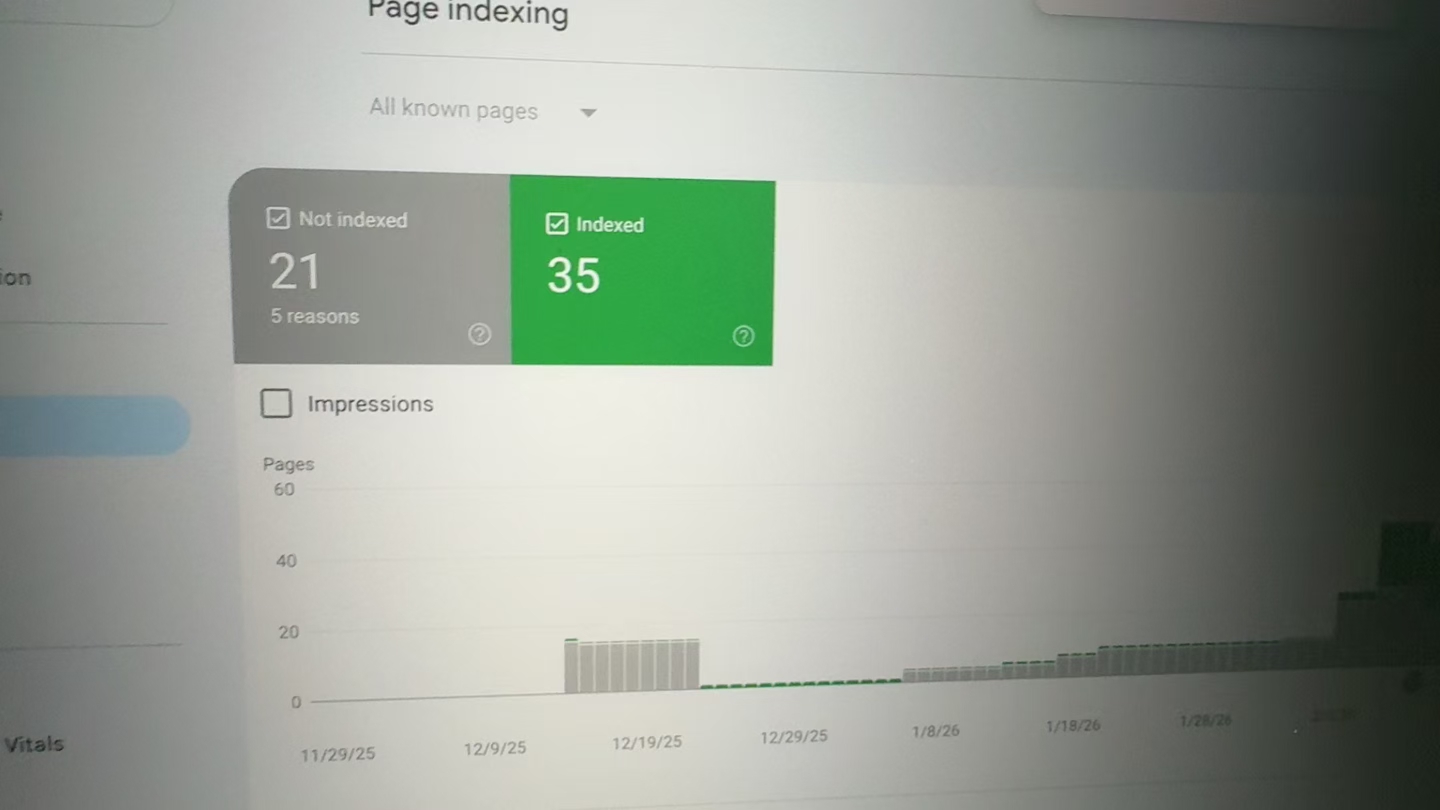Enable the Impressions checkbox
Image resolution: width=1440 pixels, height=810 pixels.
[x=276, y=404]
